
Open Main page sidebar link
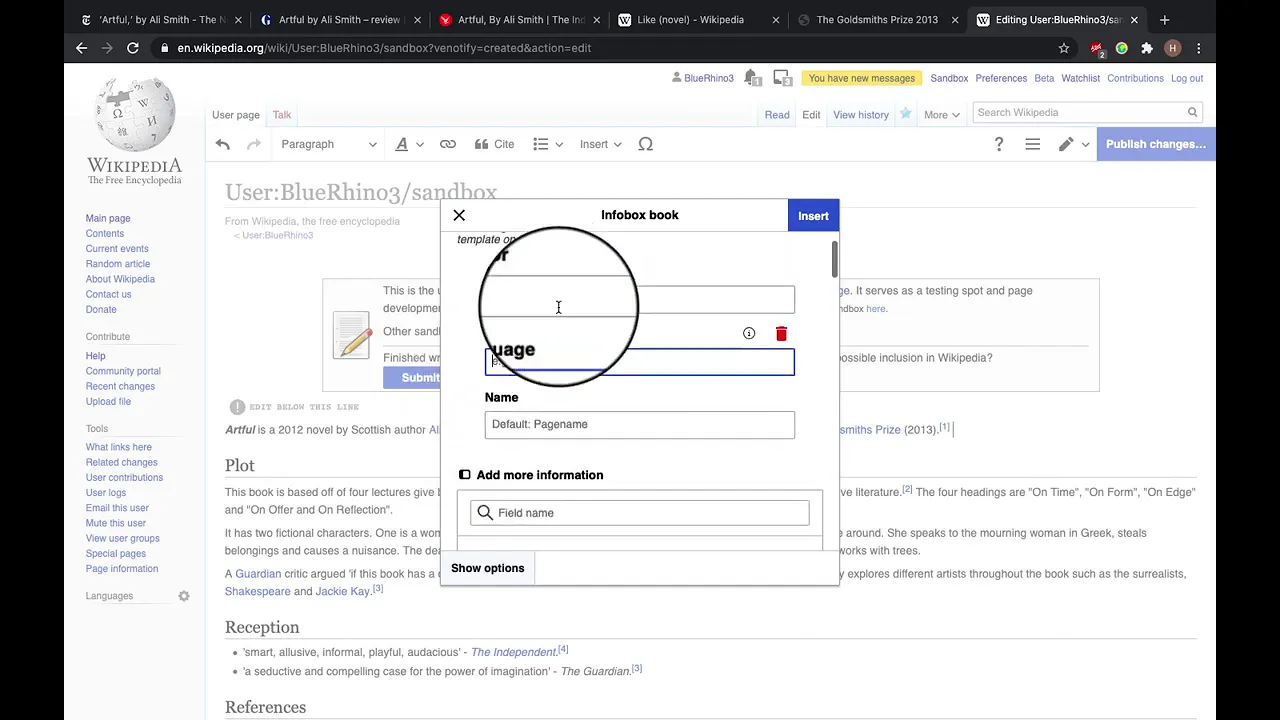(108, 218)
